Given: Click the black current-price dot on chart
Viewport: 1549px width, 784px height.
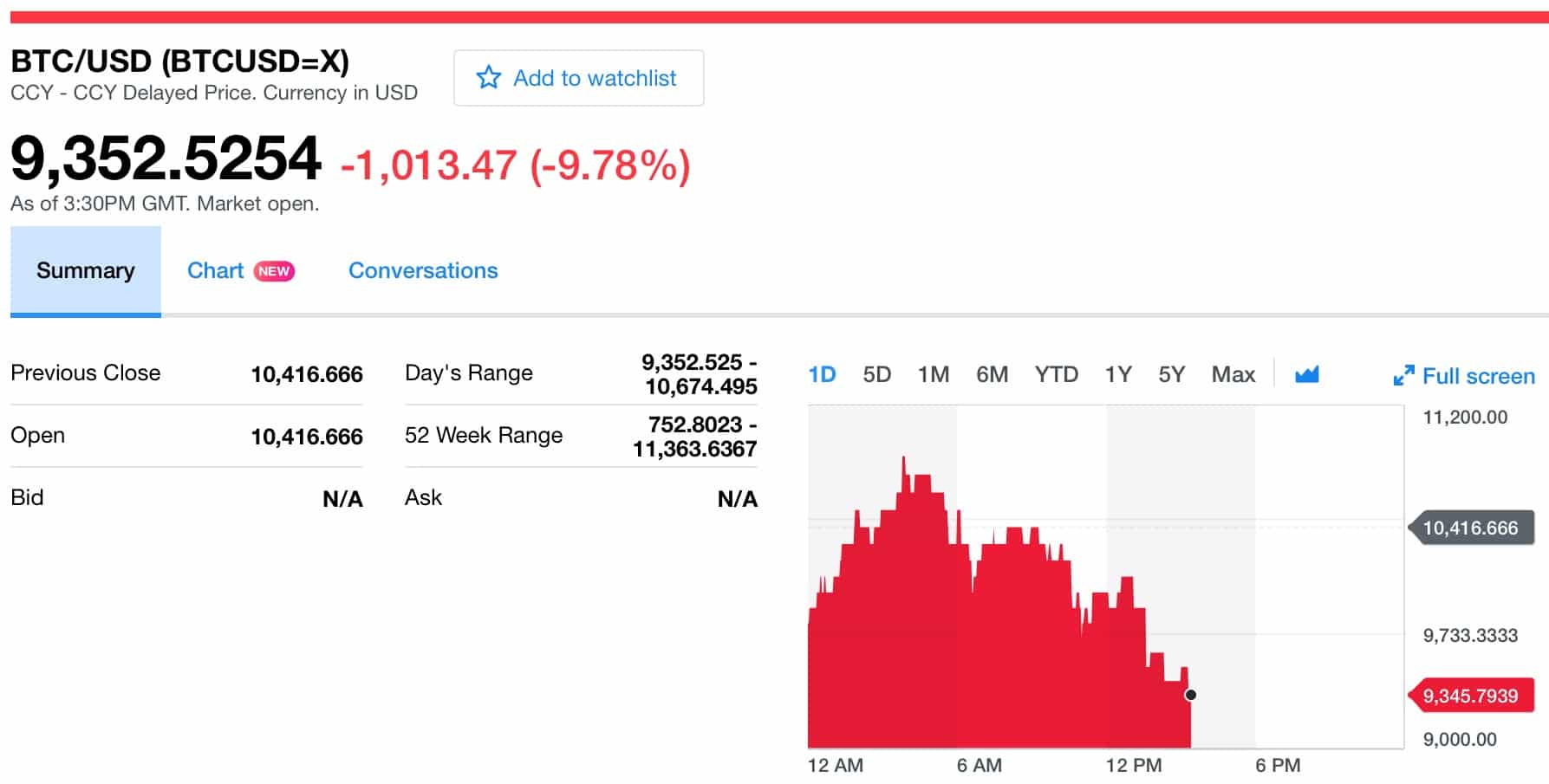Looking at the screenshot, I should coord(1190,695).
